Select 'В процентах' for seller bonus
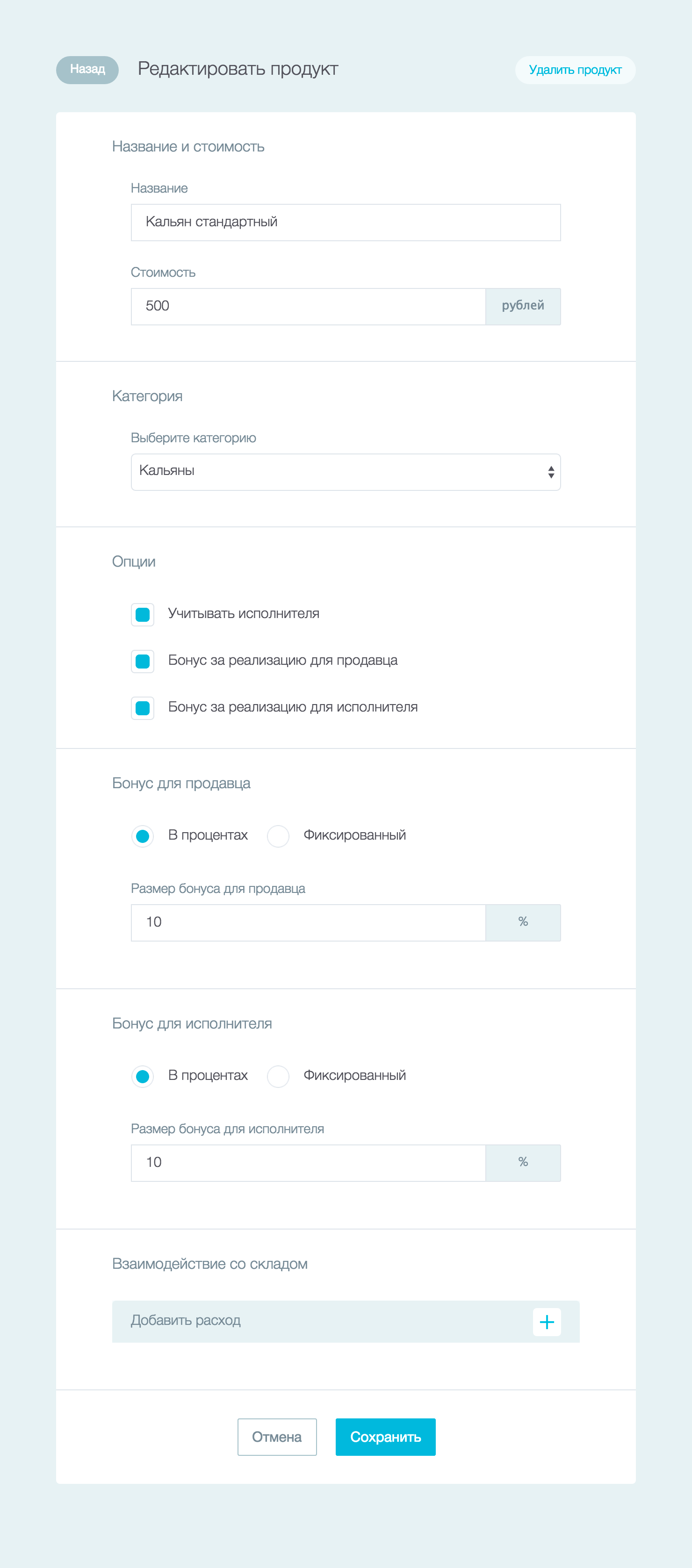The width and height of the screenshot is (692, 1568). 143,836
